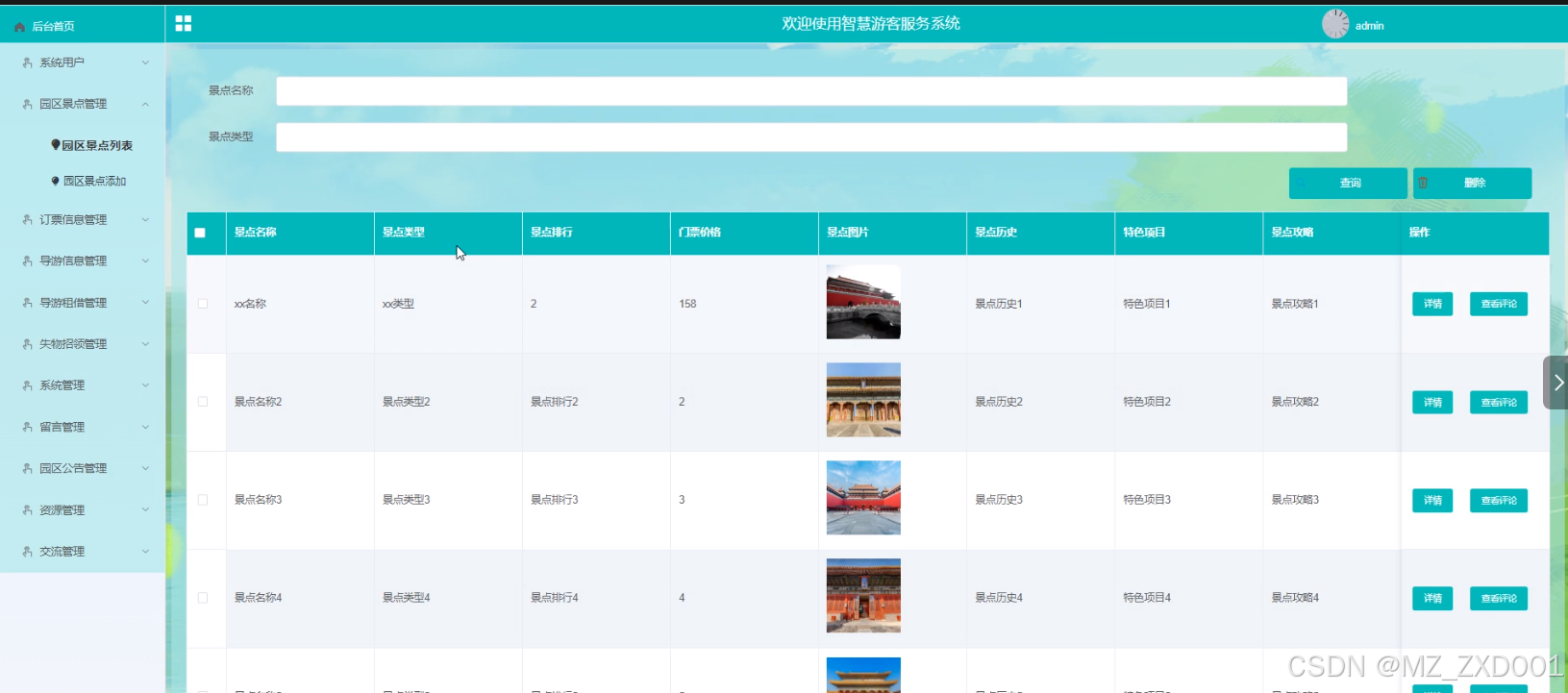The image size is (1568, 693).
Task: Click the icon beside 系统管理
Action: click(27, 385)
